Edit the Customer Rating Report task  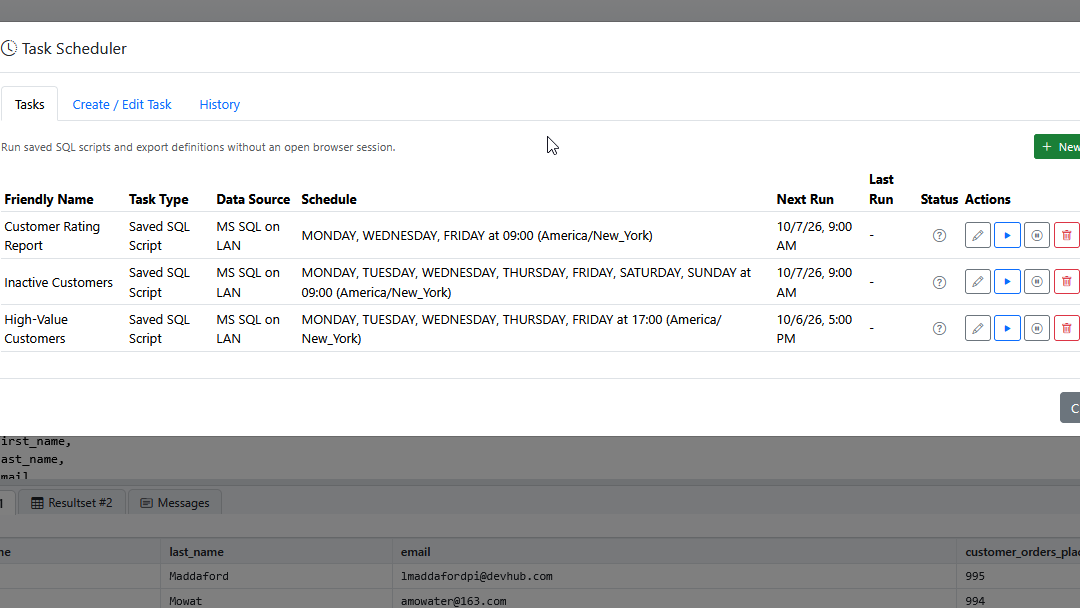coord(977,235)
